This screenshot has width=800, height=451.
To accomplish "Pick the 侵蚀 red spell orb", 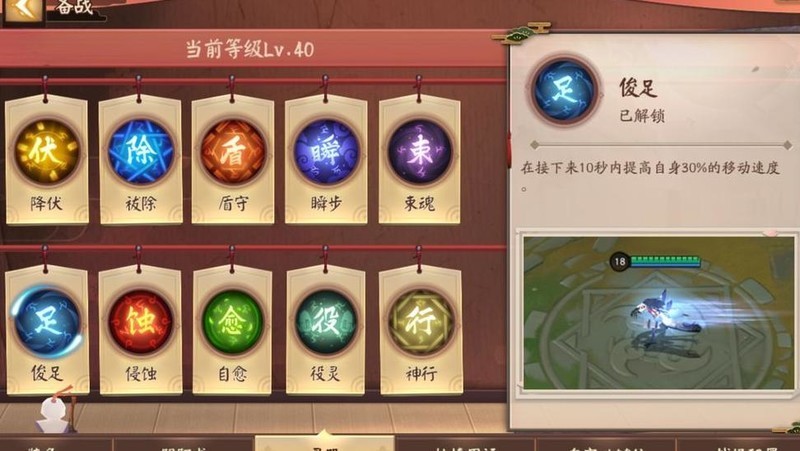I will click(x=140, y=321).
